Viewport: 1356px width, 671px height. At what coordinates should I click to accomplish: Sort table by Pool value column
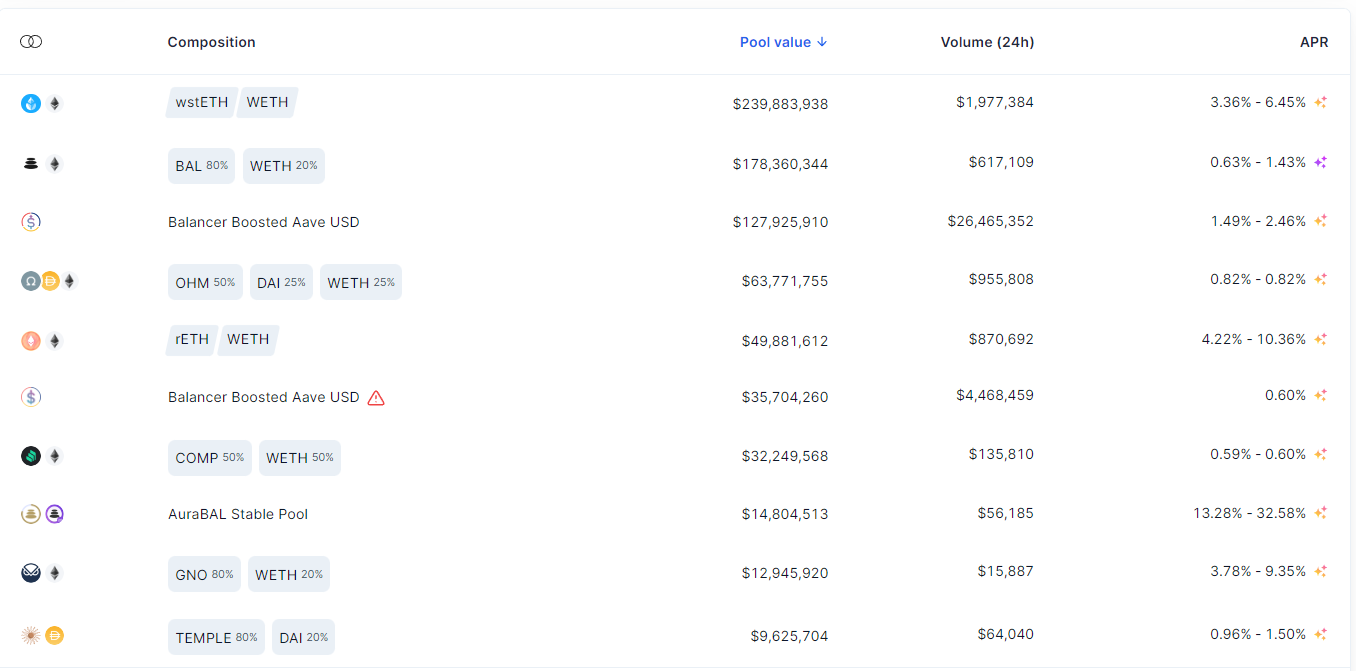783,42
